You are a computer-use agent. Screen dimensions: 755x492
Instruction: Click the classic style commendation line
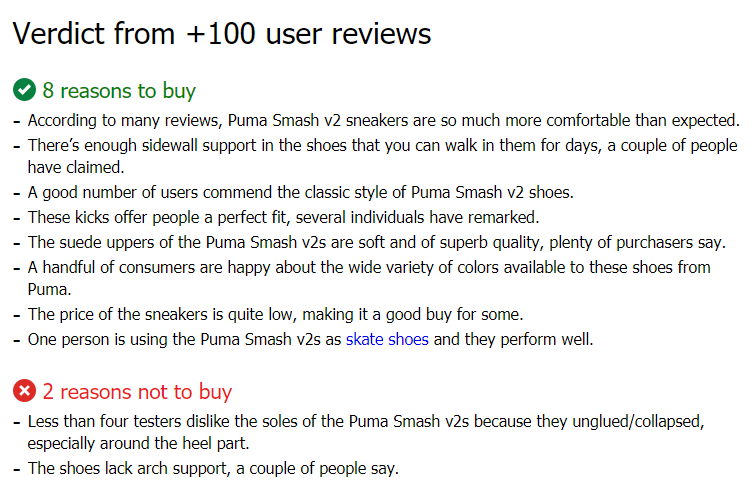tap(300, 193)
